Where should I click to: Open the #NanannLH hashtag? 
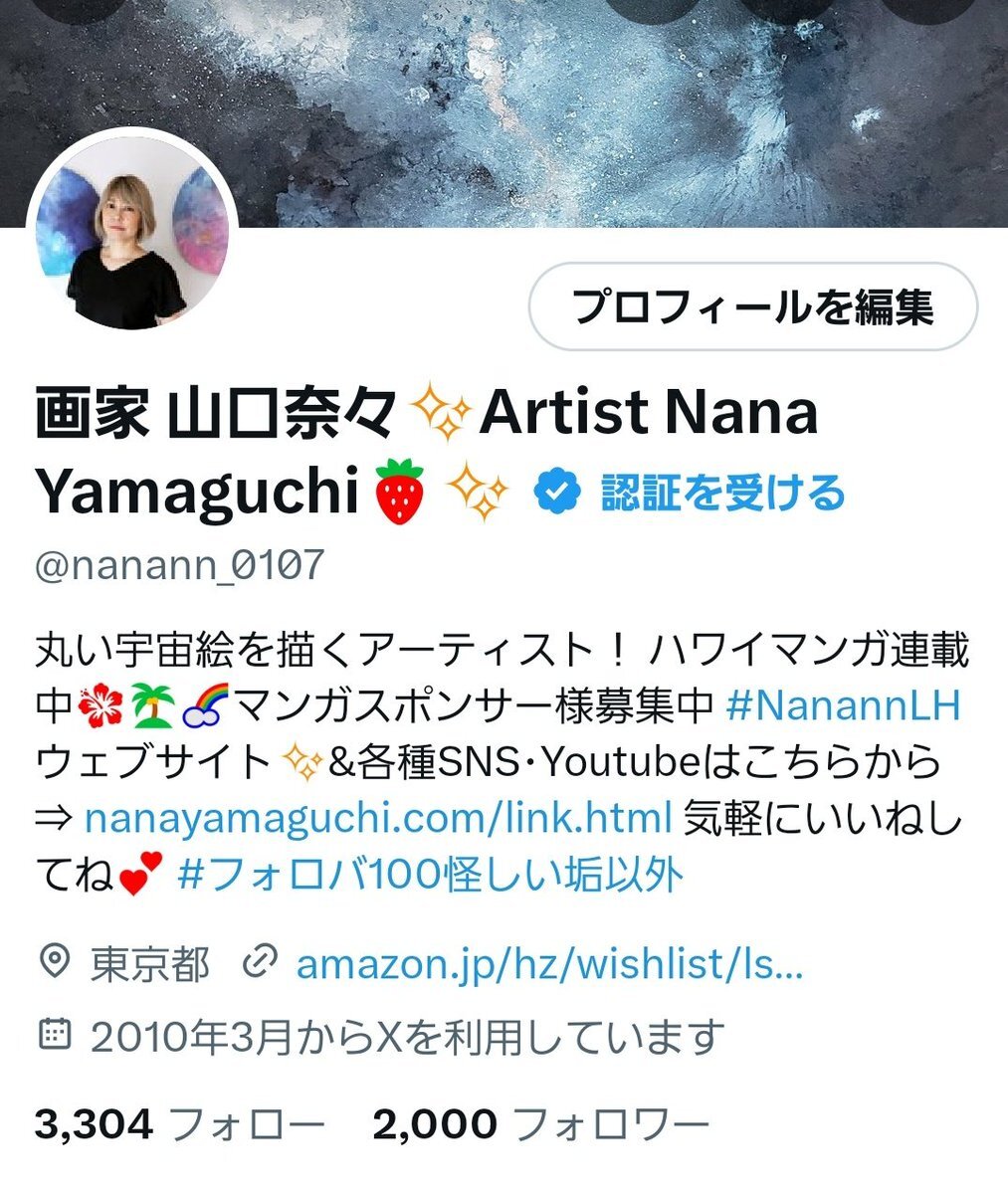click(x=844, y=706)
